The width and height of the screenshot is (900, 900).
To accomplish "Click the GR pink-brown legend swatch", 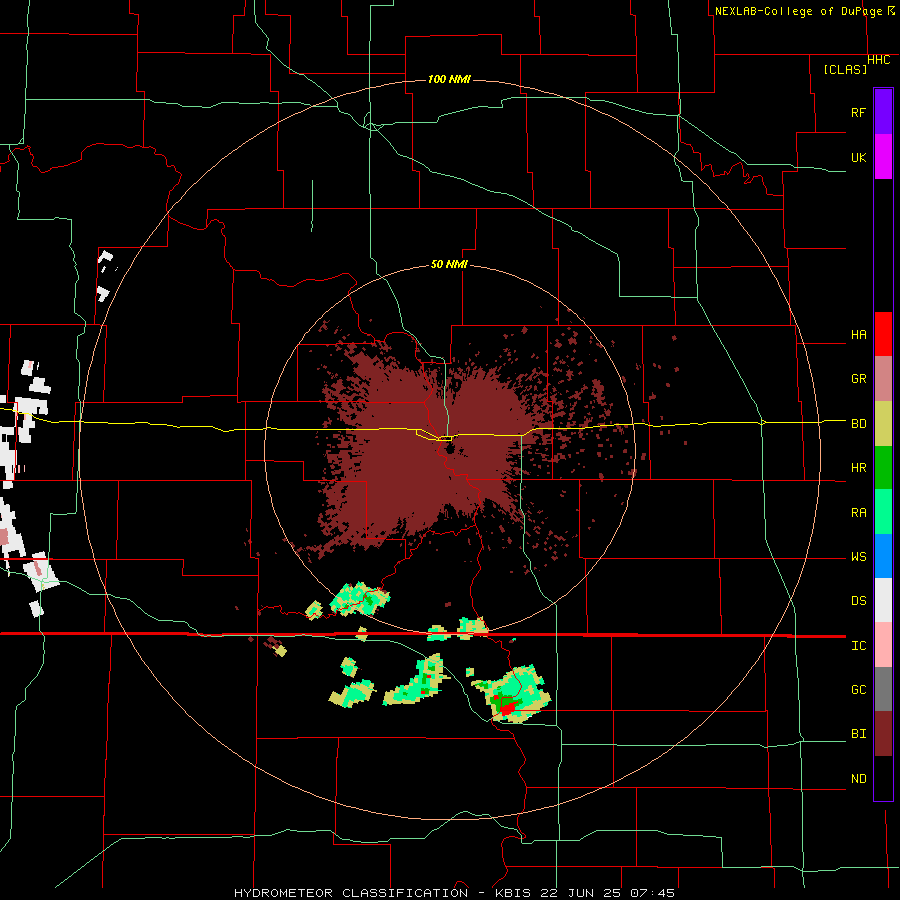I will point(883,379).
